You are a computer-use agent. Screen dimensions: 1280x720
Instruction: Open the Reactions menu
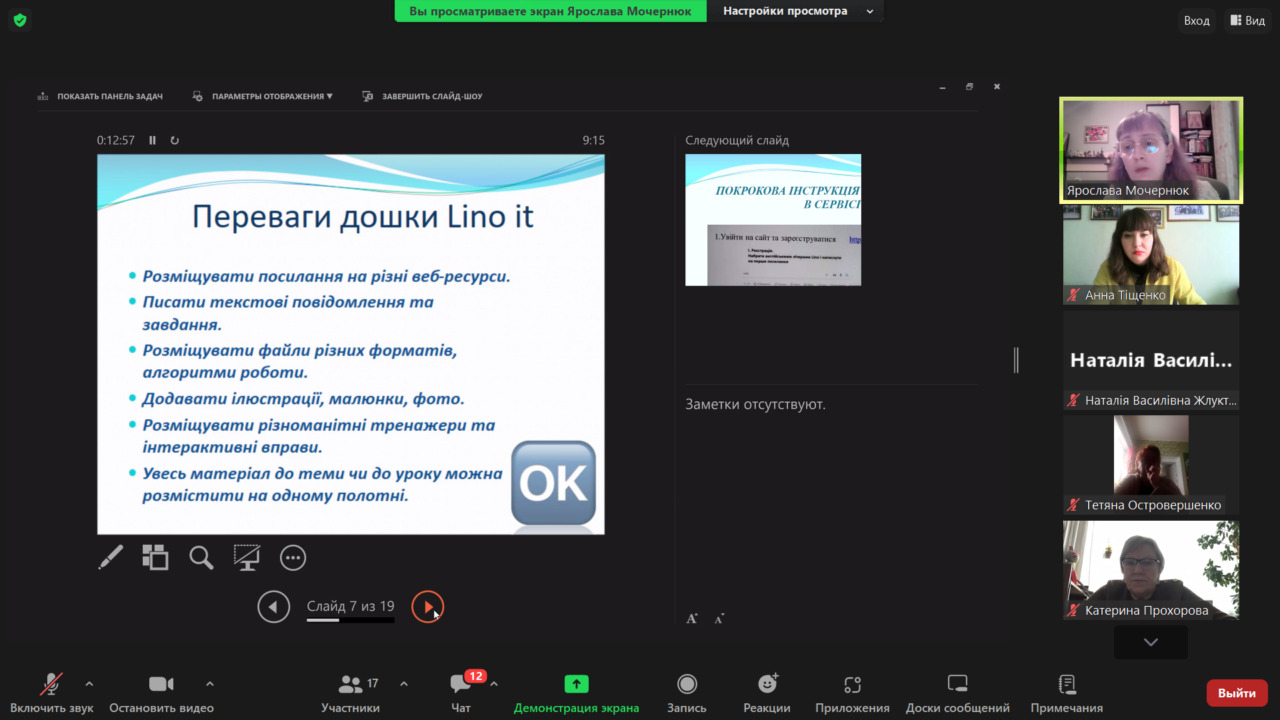point(767,692)
